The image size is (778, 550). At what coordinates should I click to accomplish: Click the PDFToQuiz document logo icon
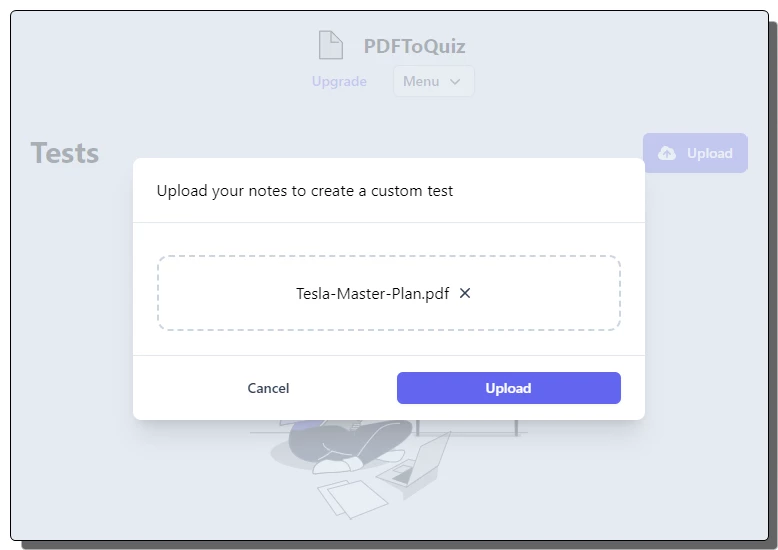coord(330,45)
